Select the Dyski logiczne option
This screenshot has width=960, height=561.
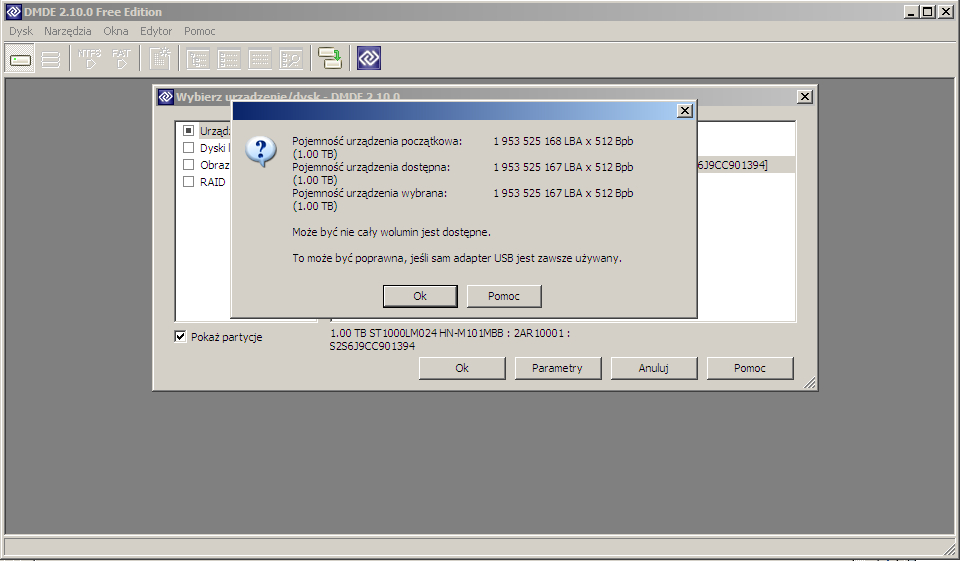tap(189, 148)
